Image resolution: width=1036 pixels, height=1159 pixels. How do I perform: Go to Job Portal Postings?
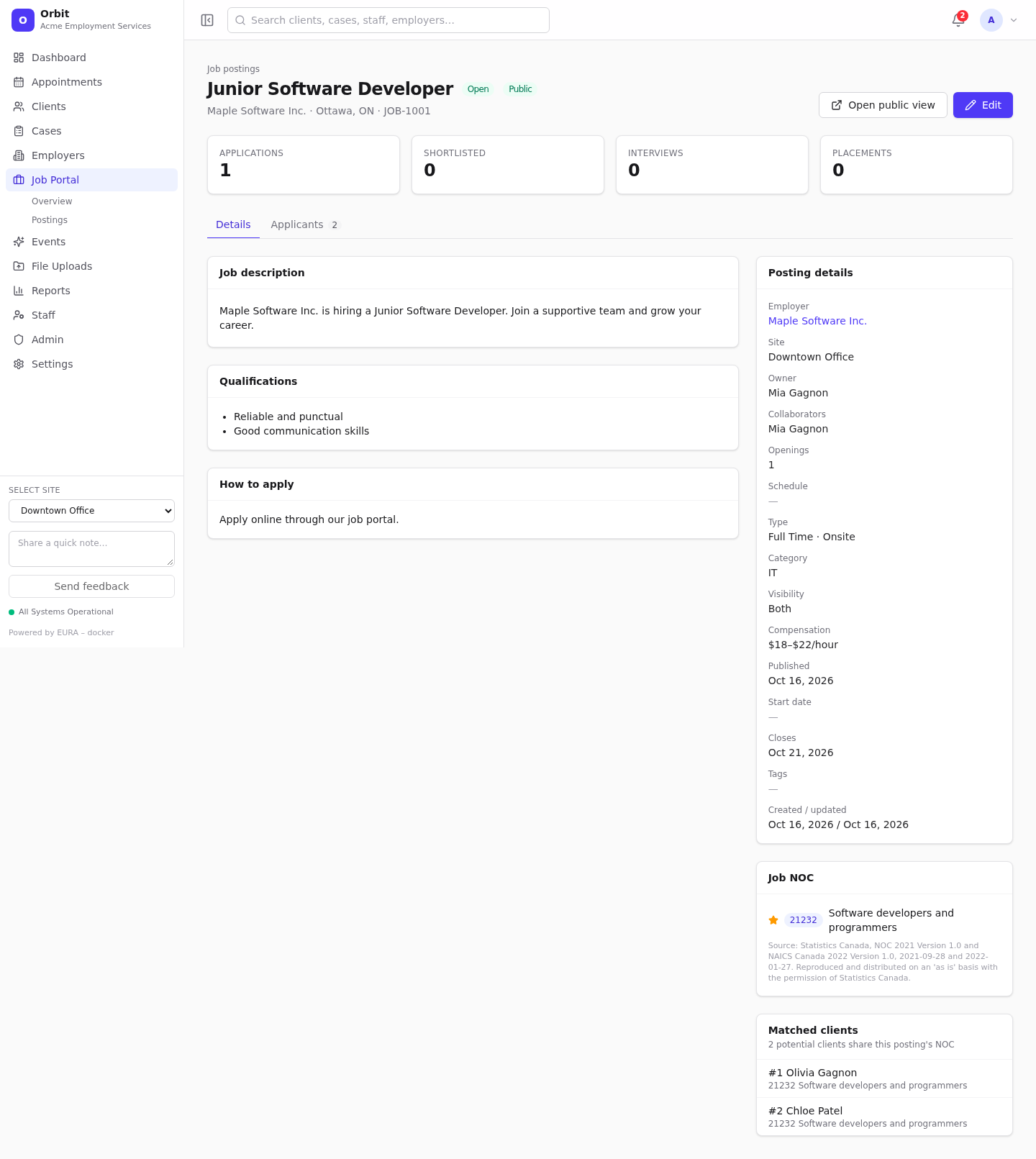point(50,220)
